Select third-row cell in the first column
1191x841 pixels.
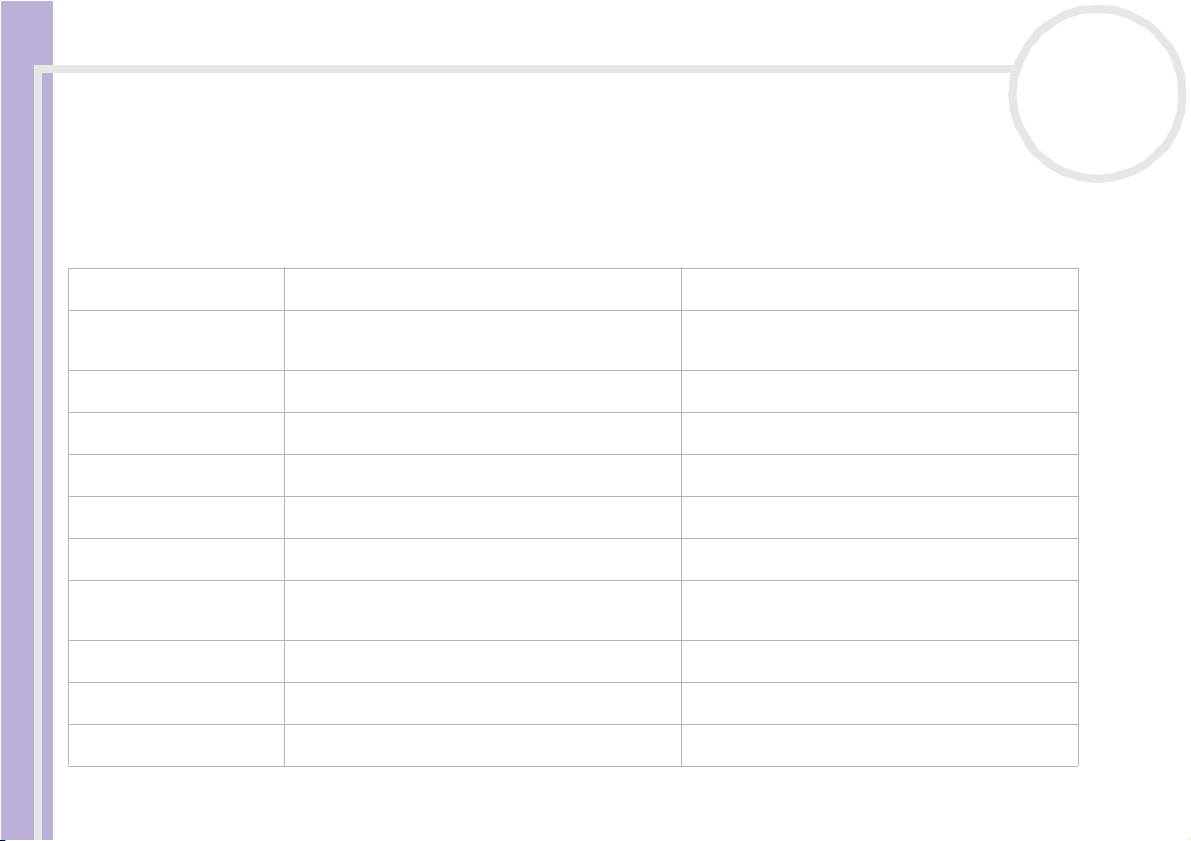click(176, 391)
